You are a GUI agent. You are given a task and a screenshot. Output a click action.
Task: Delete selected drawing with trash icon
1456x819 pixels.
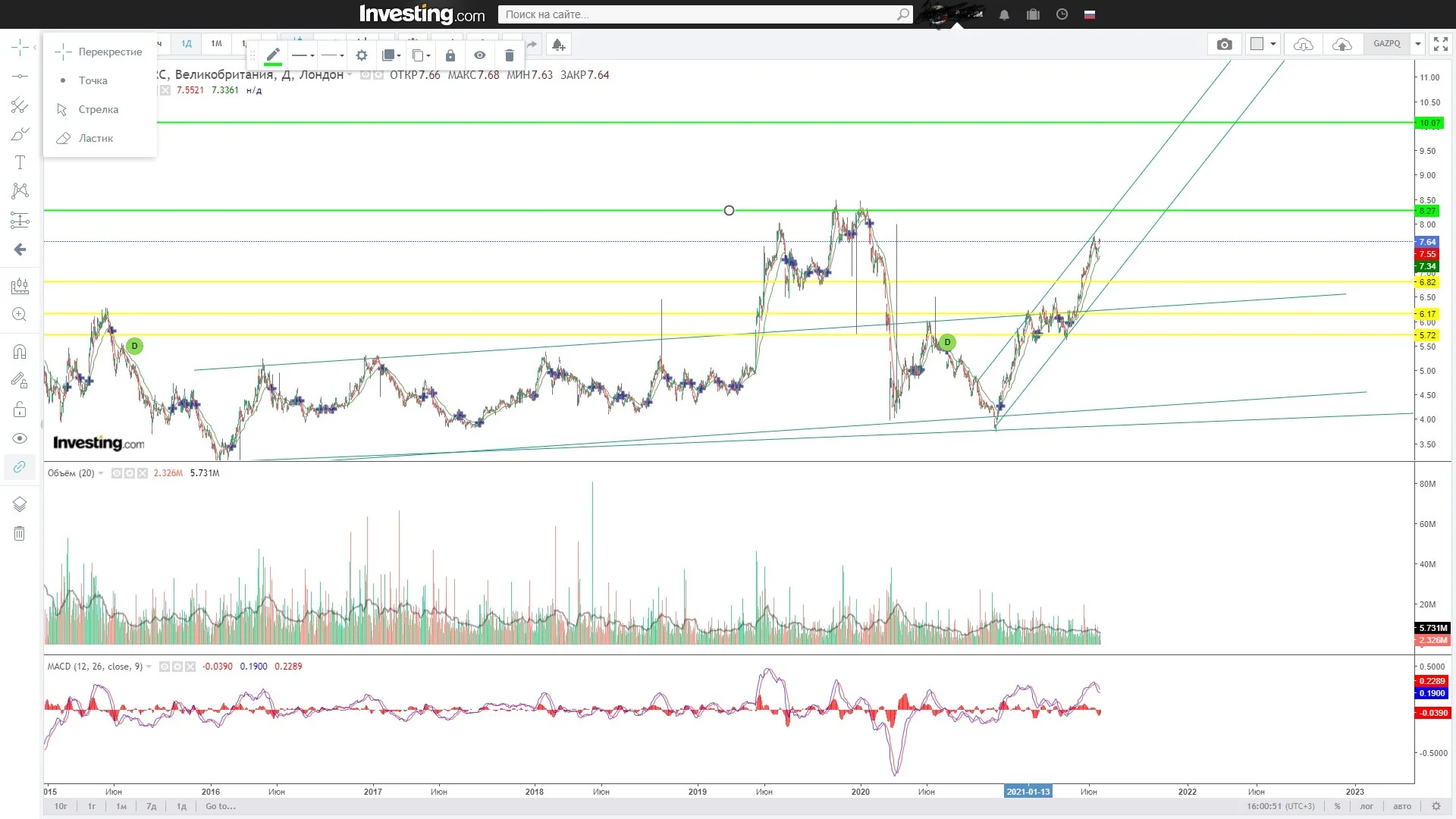[x=510, y=55]
